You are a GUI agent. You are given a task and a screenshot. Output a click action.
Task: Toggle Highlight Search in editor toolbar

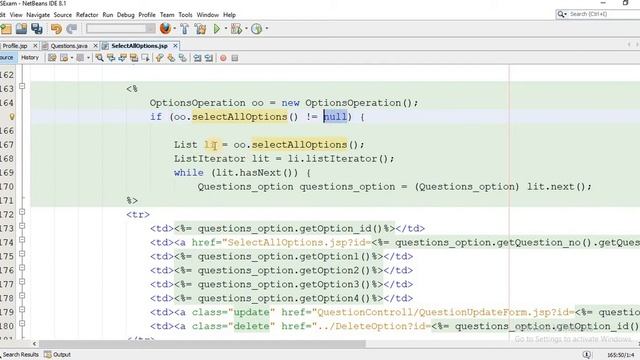[x=133, y=58]
